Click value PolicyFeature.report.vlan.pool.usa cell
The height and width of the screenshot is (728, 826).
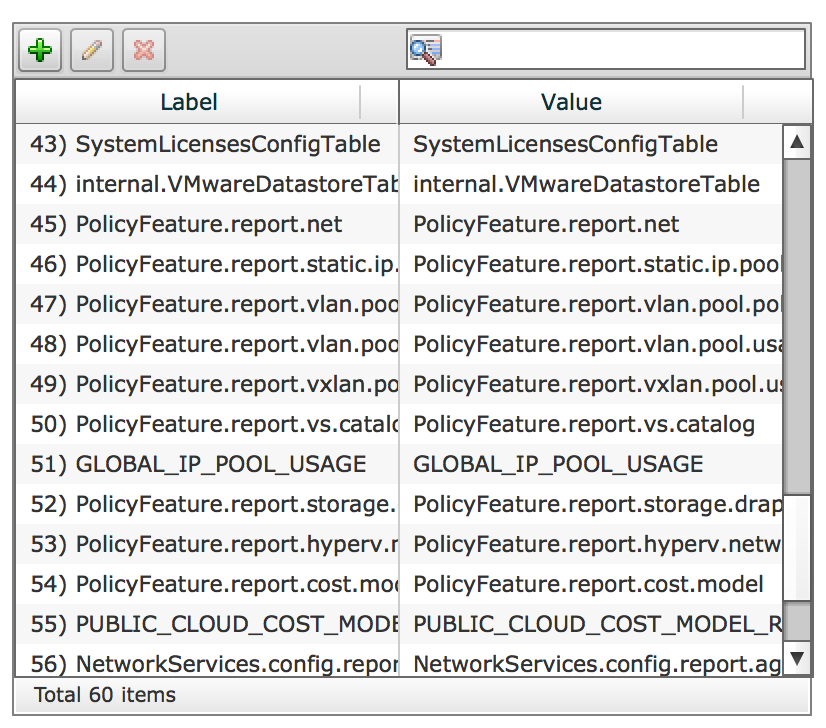tap(591, 345)
